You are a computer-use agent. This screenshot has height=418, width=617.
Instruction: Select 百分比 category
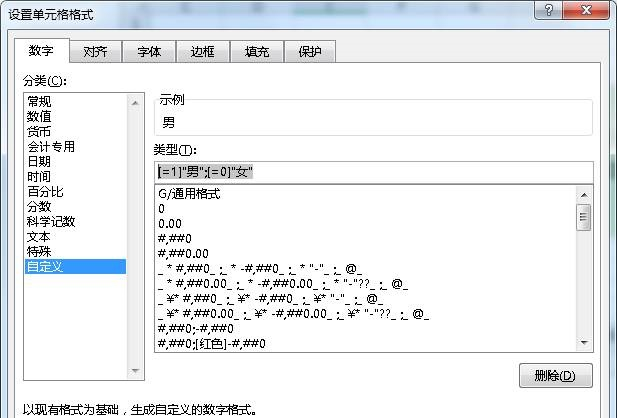[x=75, y=192]
